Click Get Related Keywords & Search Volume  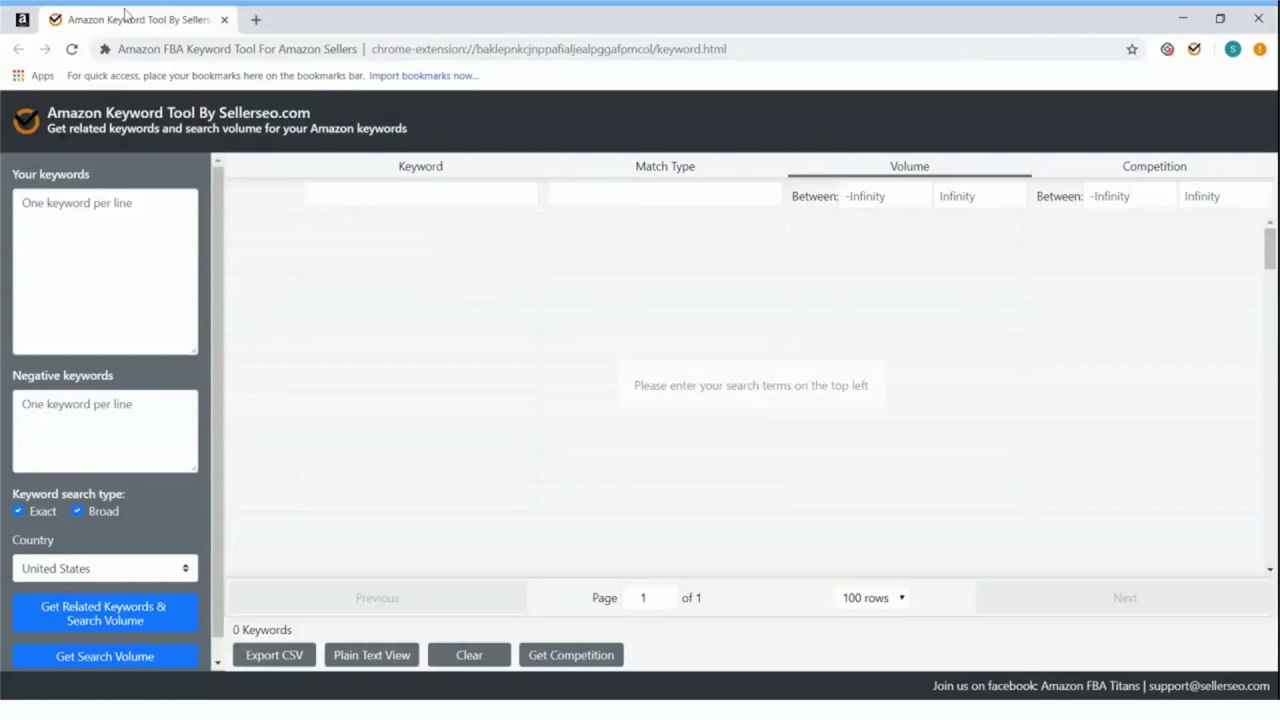(105, 613)
